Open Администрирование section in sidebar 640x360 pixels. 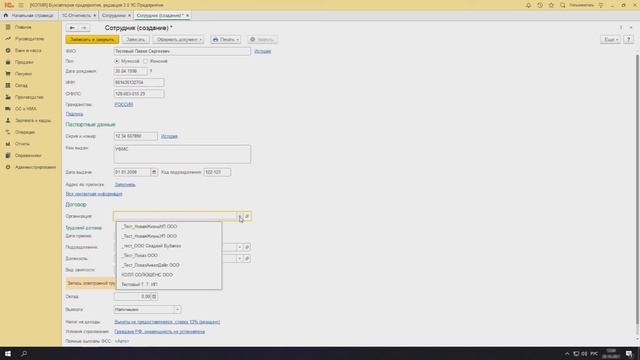coord(35,167)
